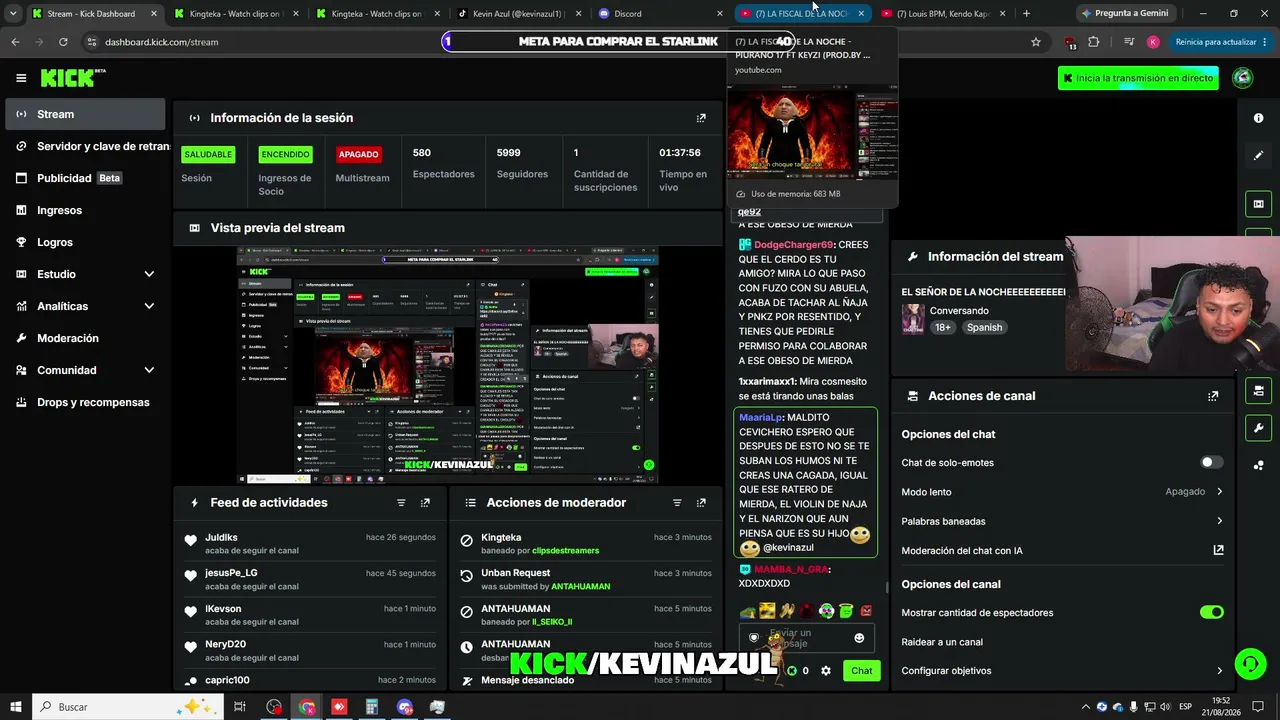The height and width of the screenshot is (720, 1280).
Task: Open the browser tab search dropdown arrow
Action: [x=13, y=14]
